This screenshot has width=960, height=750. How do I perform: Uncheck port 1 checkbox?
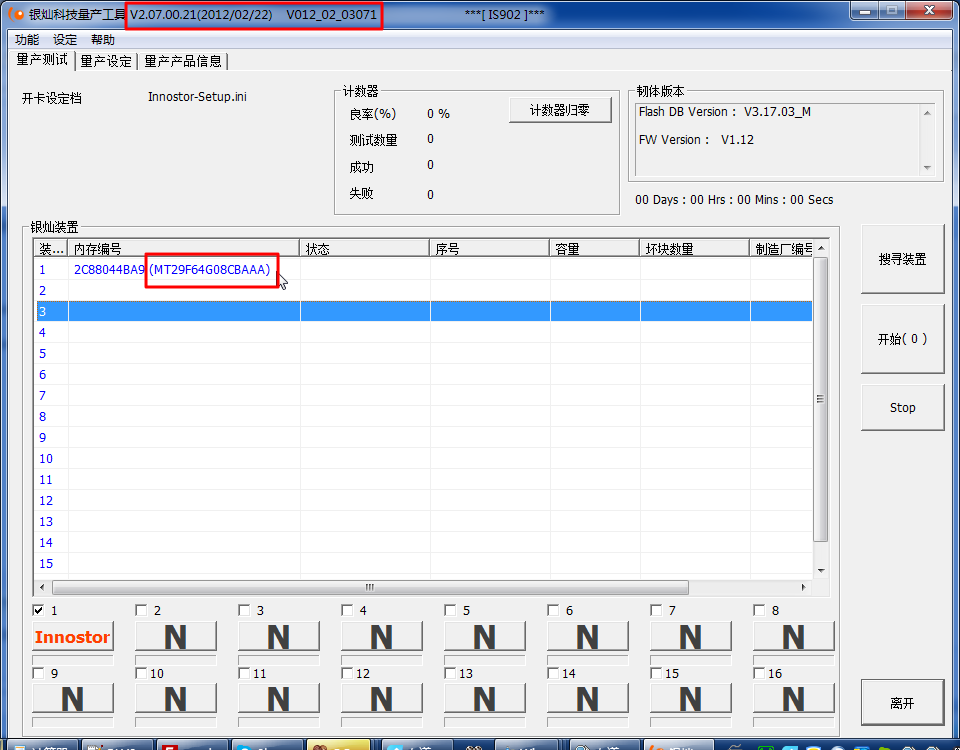39,610
